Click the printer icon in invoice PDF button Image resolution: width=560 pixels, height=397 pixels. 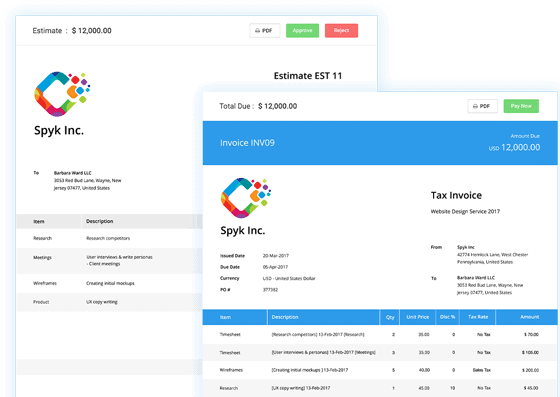pyautogui.click(x=475, y=106)
